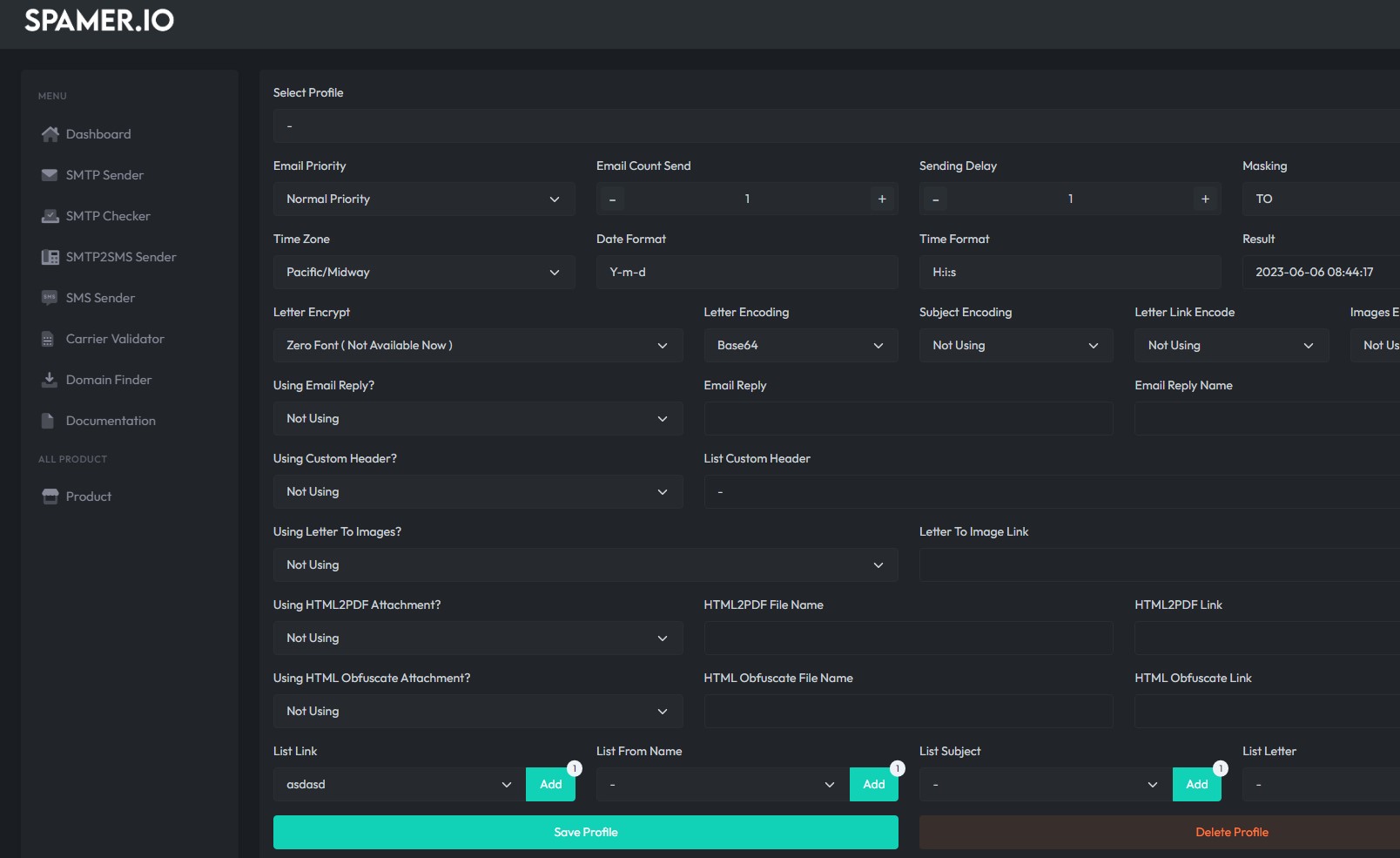This screenshot has height=858, width=1400.
Task: Click the SMTP Checker sidebar icon
Action: [50, 216]
